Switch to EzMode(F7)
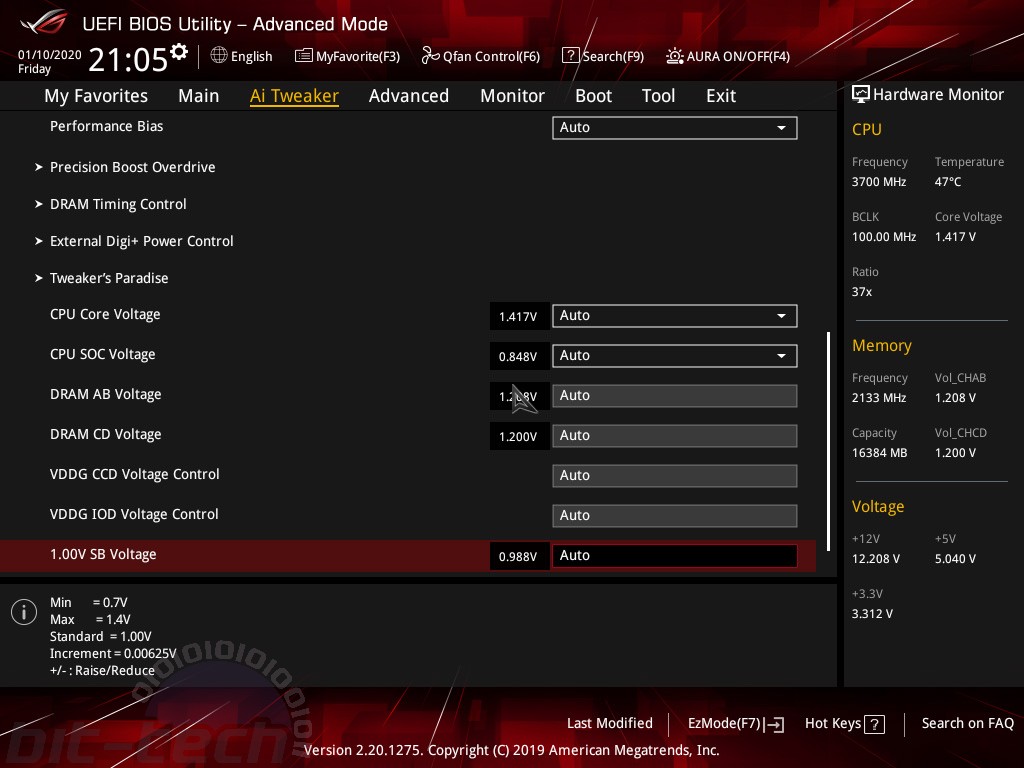The height and width of the screenshot is (768, 1024). click(x=736, y=724)
